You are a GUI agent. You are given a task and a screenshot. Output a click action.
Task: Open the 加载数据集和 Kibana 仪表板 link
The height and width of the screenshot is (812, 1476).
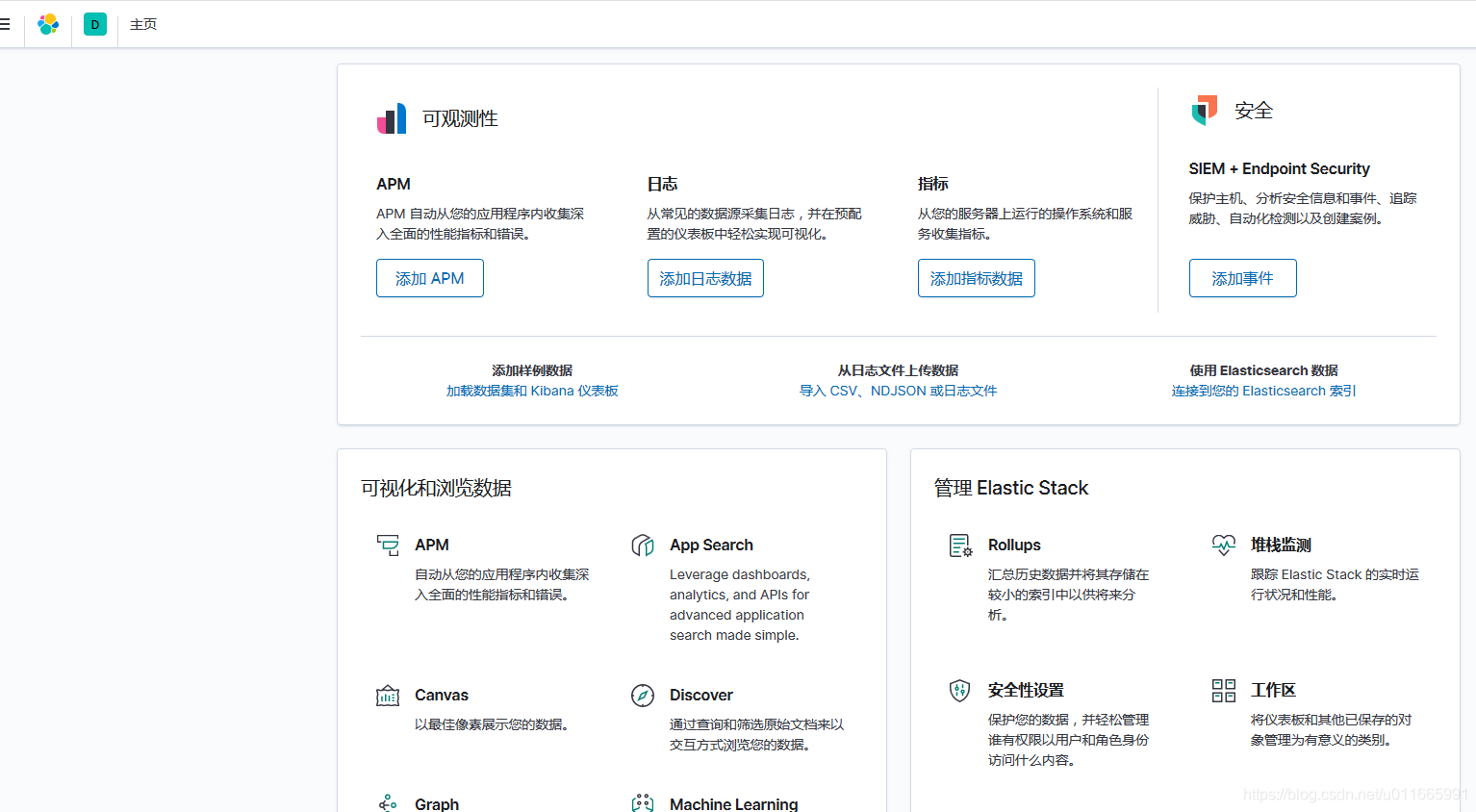[x=532, y=391]
